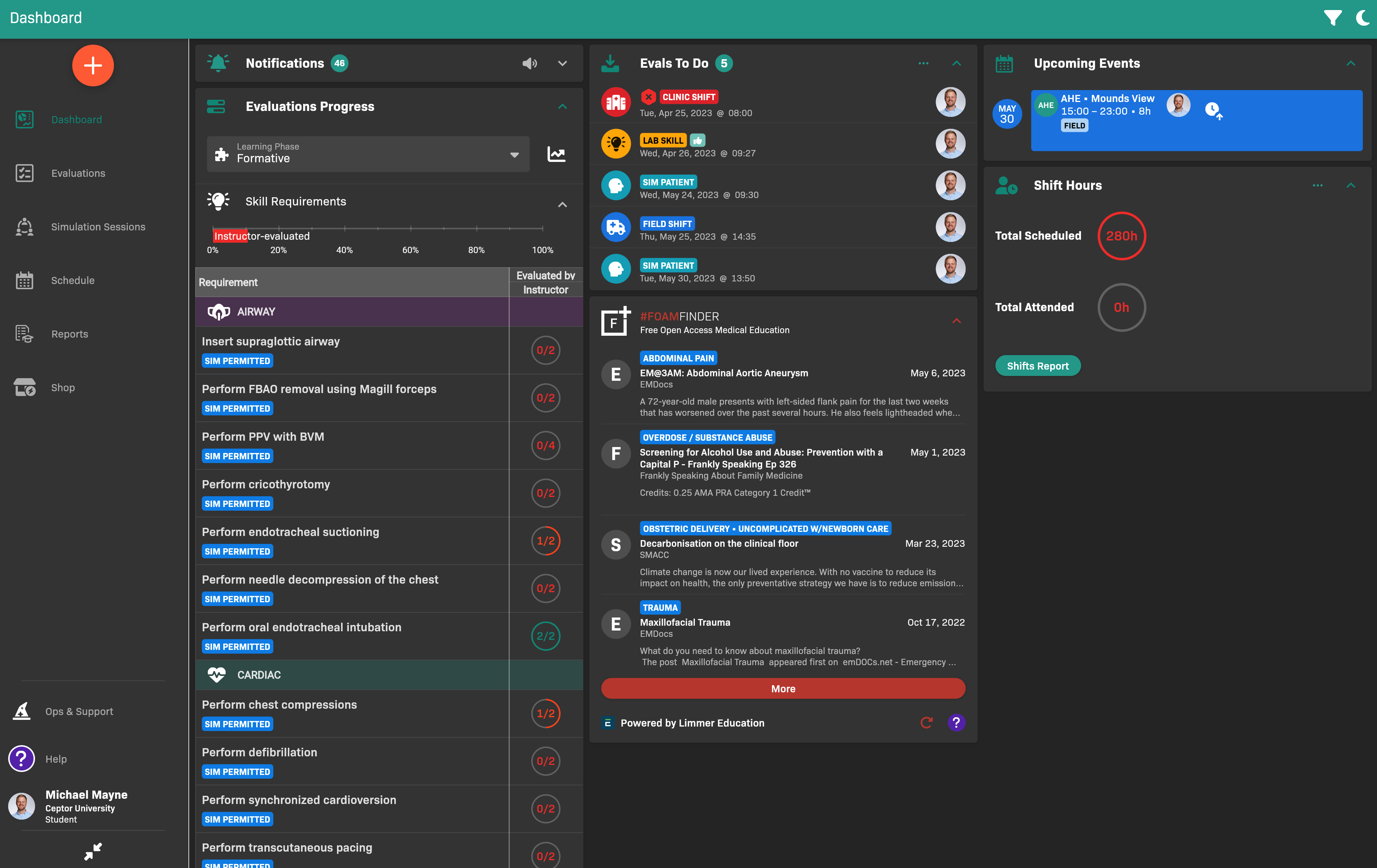Open Simulation Sessions in sidebar
1377x868 pixels.
(x=97, y=227)
